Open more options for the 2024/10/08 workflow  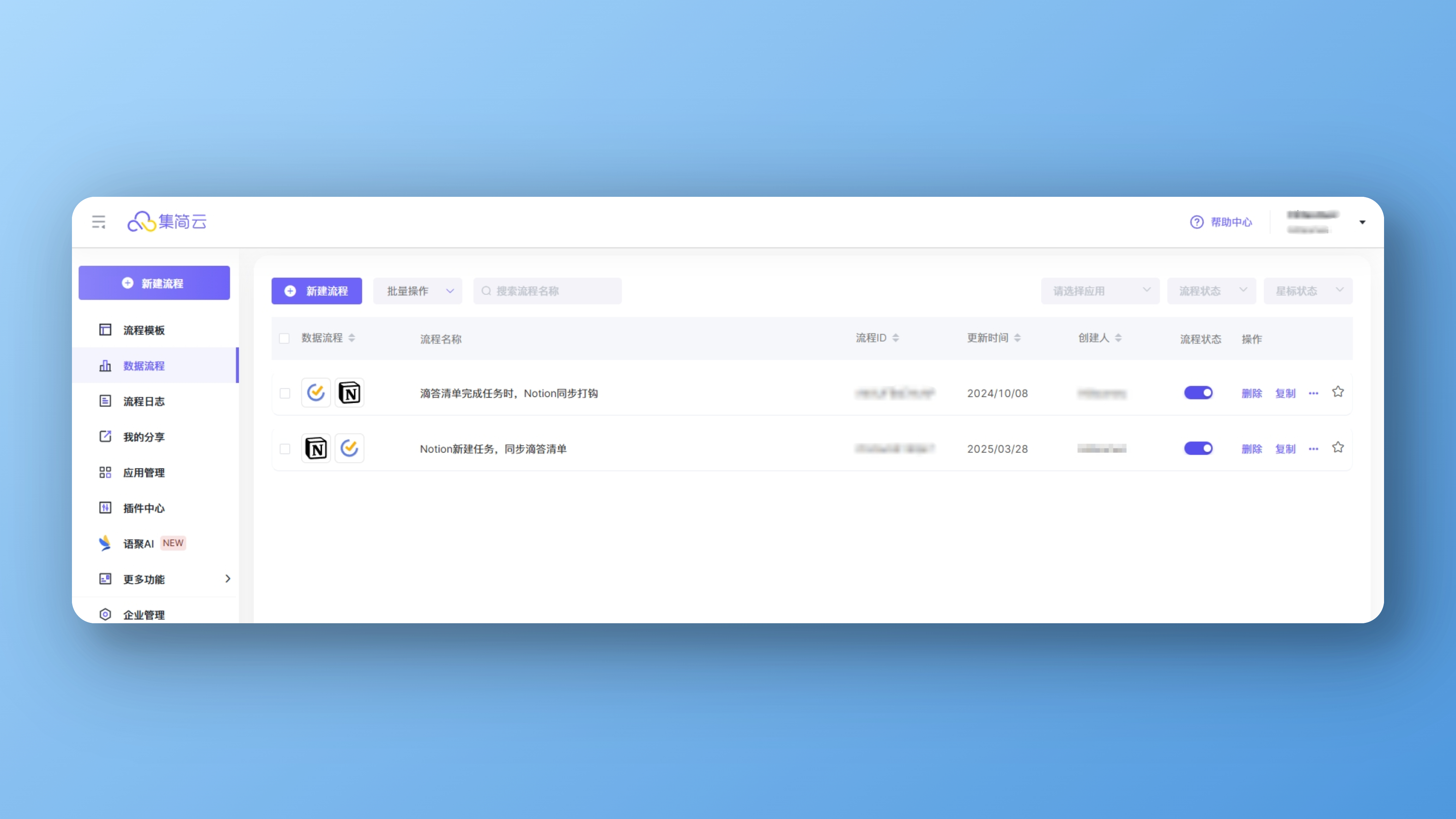pyautogui.click(x=1313, y=393)
